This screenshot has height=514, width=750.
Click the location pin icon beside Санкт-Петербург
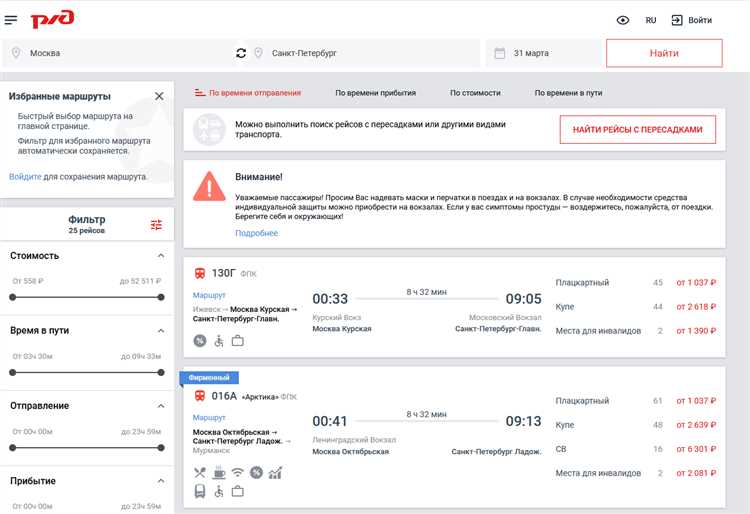point(258,53)
